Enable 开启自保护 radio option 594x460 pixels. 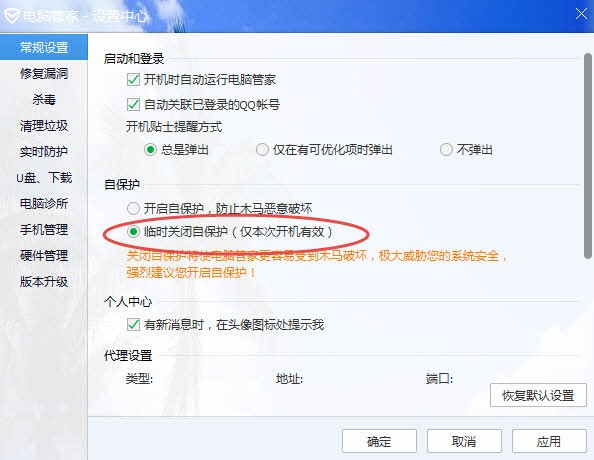pyautogui.click(x=133, y=208)
